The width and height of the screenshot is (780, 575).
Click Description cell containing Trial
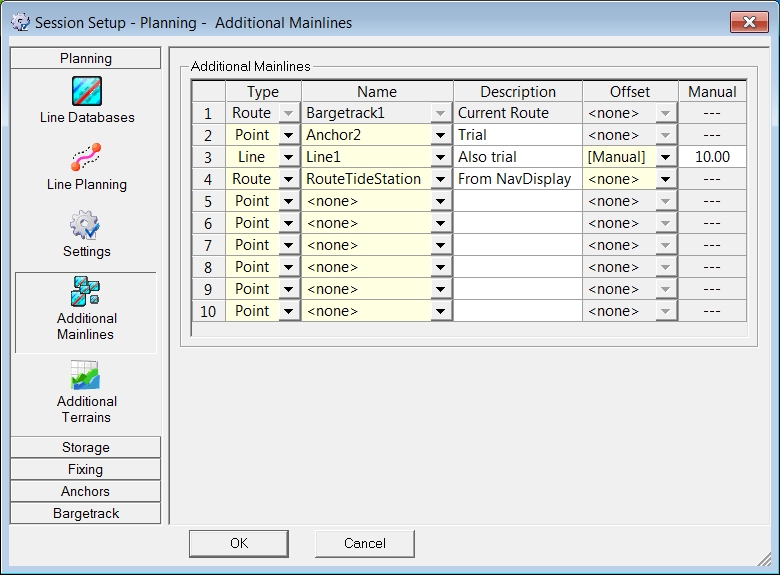517,135
